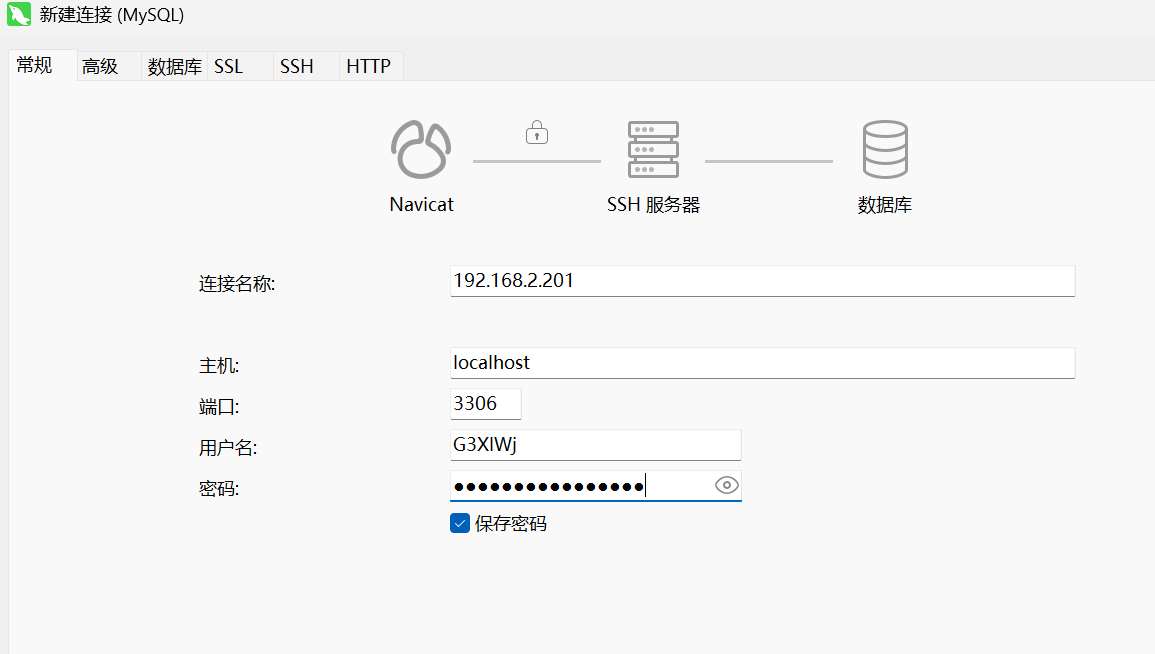Click the 连接名称 input field

click(x=762, y=281)
